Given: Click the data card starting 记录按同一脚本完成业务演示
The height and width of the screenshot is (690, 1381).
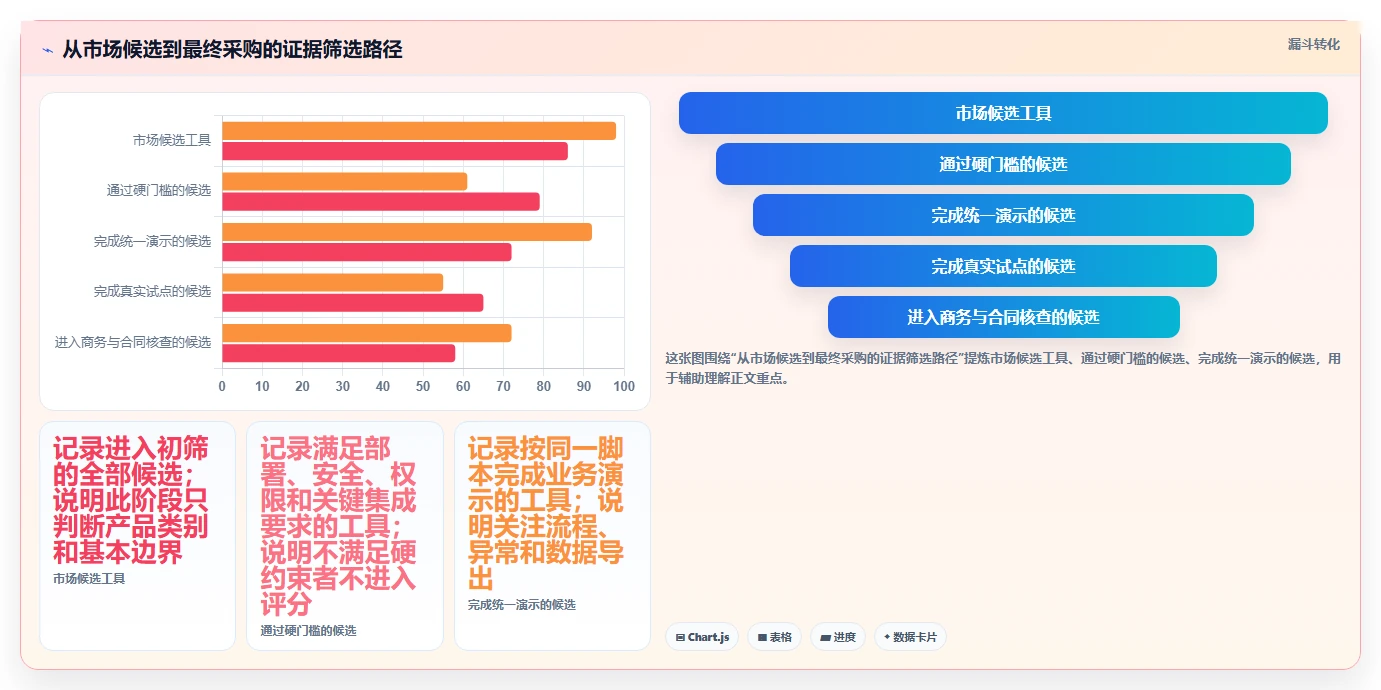Looking at the screenshot, I should tap(552, 536).
